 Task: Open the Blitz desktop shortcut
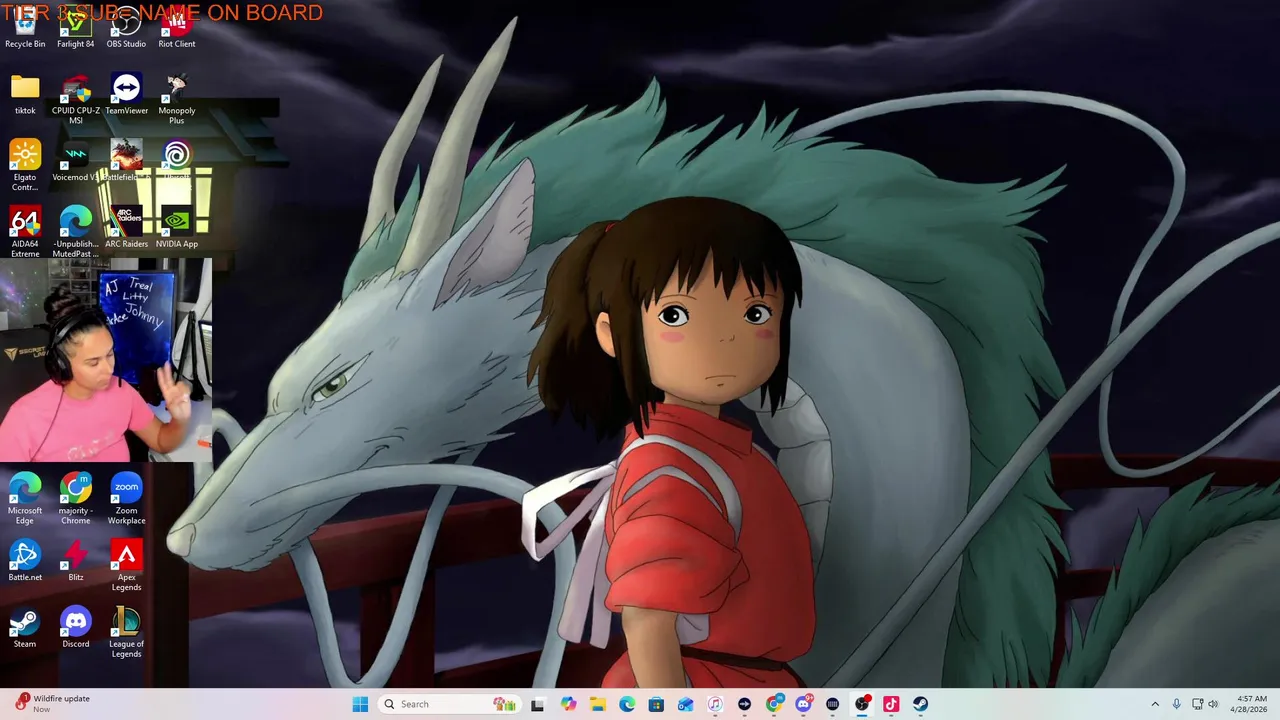coord(76,561)
